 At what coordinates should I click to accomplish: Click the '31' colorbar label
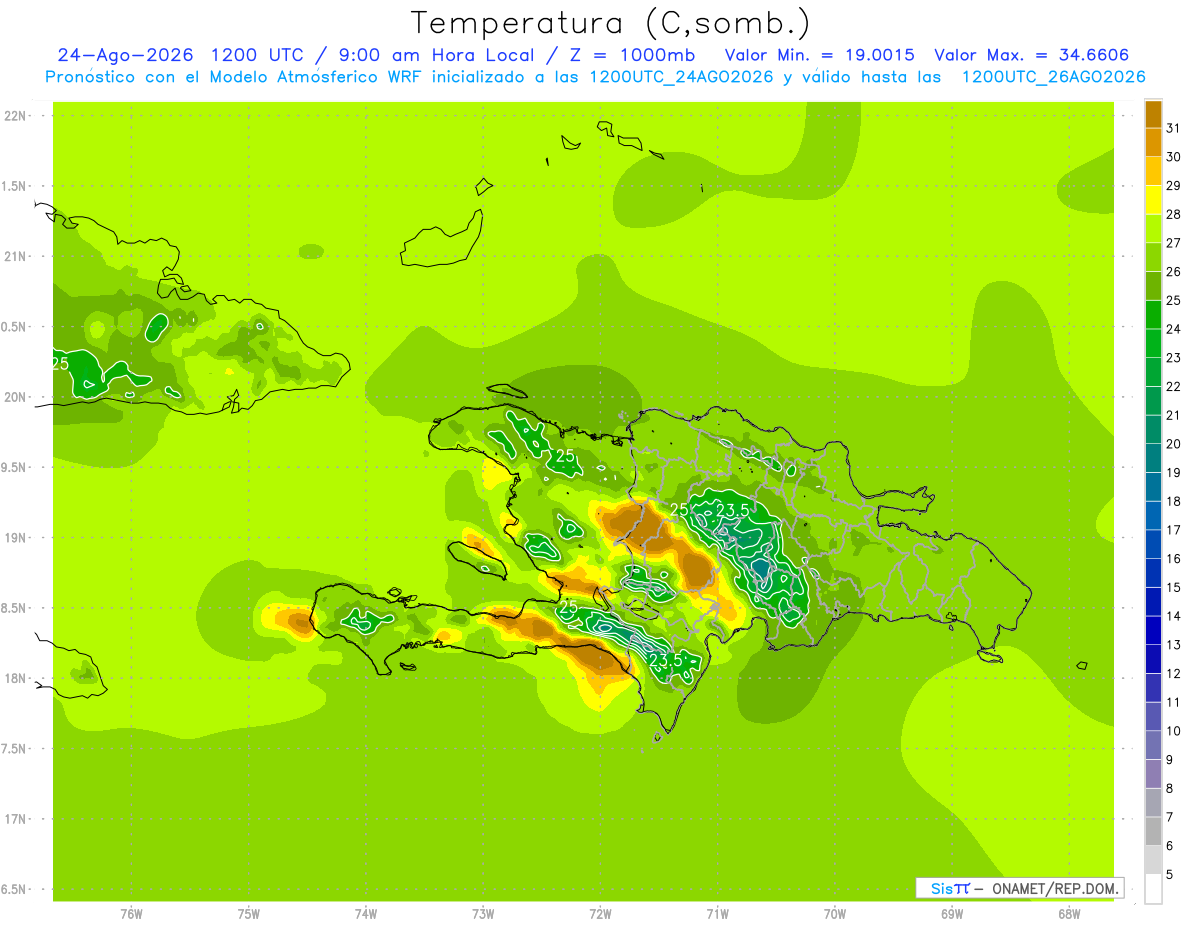click(1173, 128)
